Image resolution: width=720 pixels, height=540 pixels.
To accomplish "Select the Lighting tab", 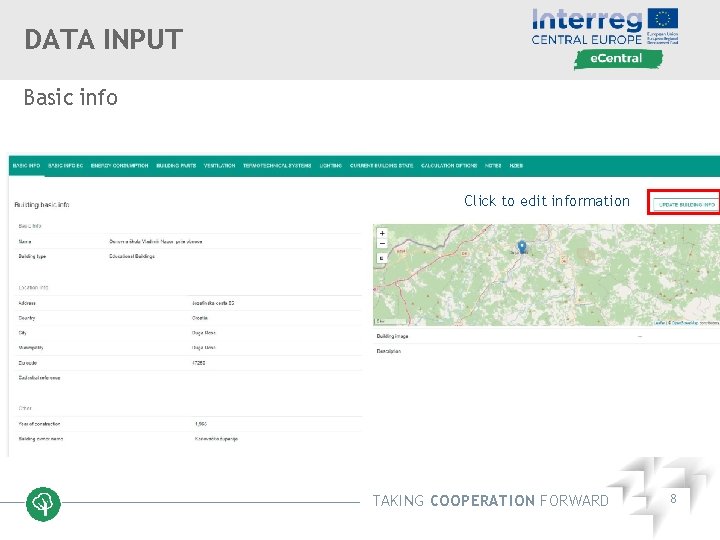I will click(331, 166).
